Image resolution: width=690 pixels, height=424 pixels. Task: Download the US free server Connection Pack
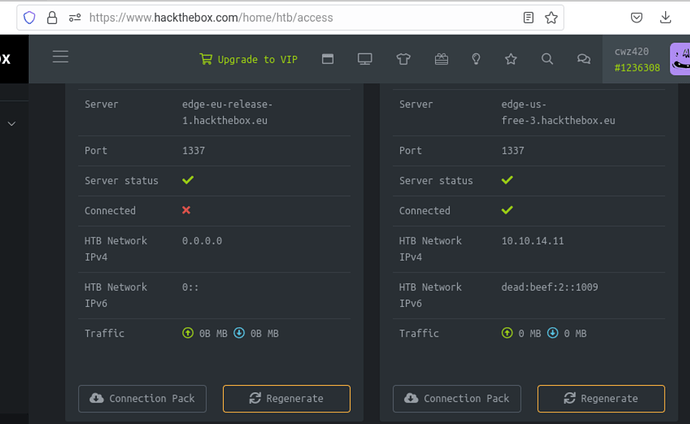coord(457,398)
